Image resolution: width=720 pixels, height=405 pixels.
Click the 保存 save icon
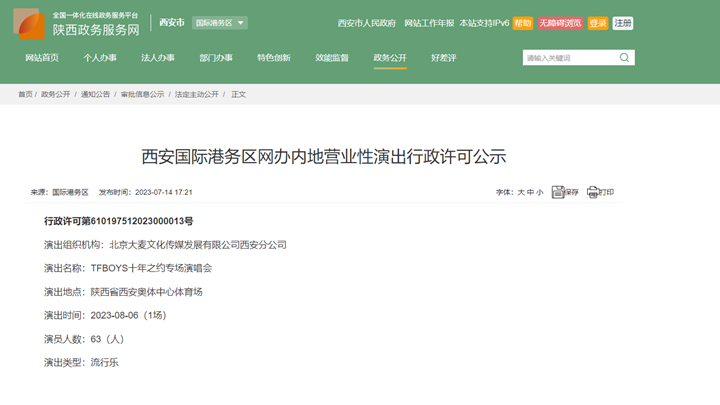pyautogui.click(x=557, y=192)
